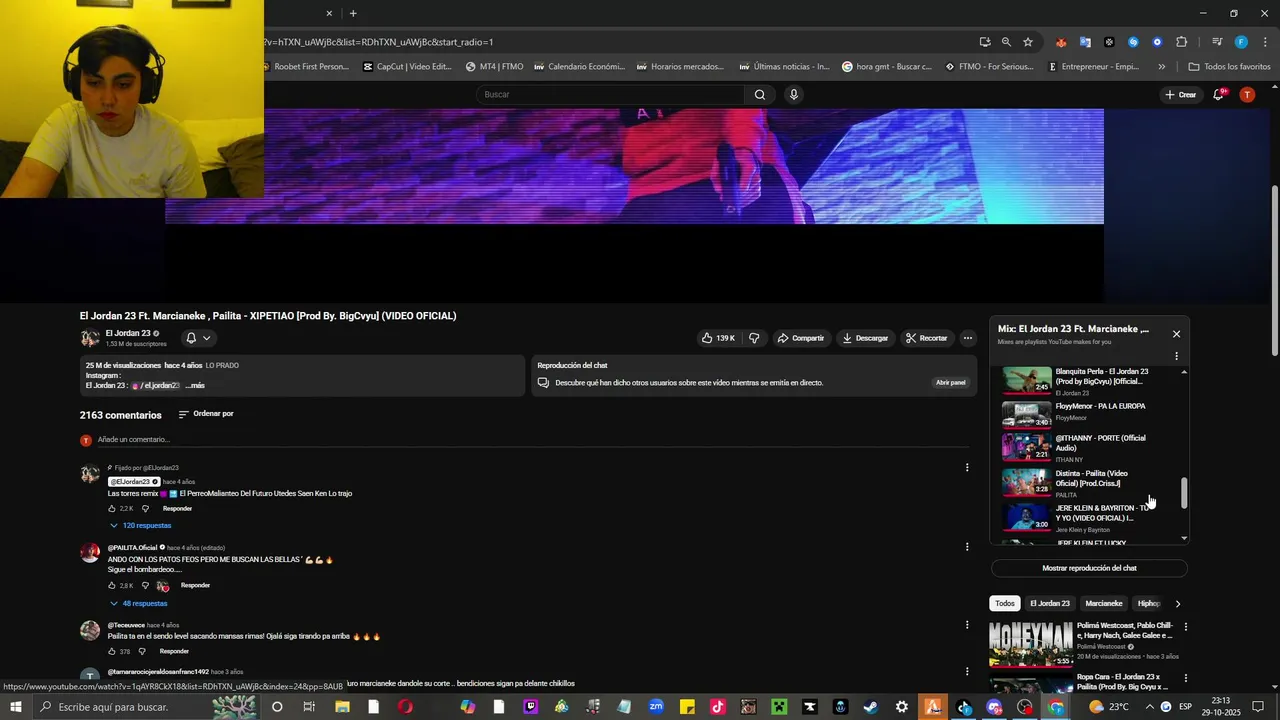Click the Descargar download button
Viewport: 1280px width, 720px height.
[865, 338]
